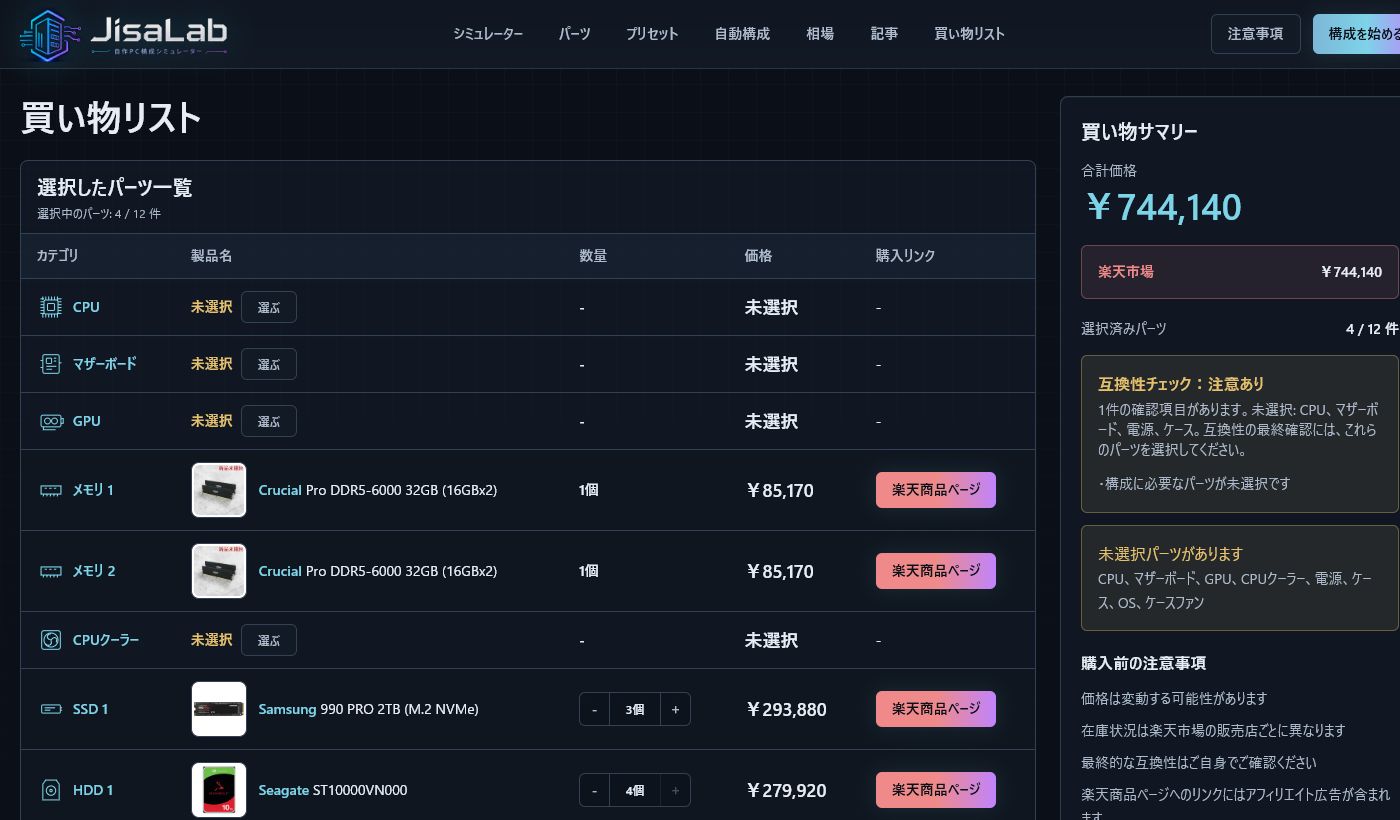This screenshot has height=820, width=1400.
Task: Open the パーツ navigation item
Action: [574, 34]
